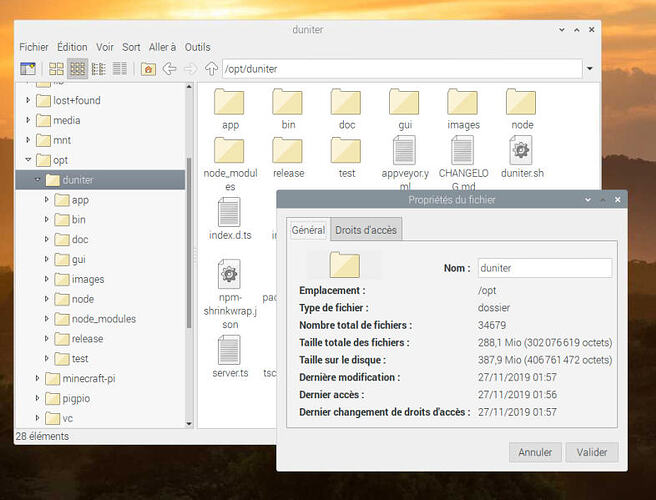Select the bin folder icon in file pane

[x=287, y=102]
